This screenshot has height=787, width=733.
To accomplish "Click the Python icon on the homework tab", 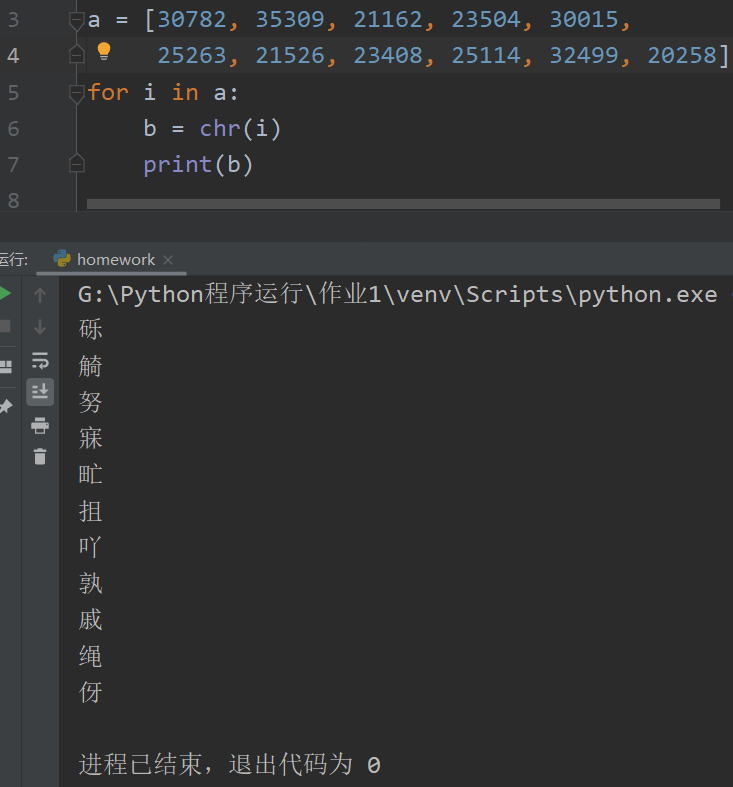I will click(62, 259).
